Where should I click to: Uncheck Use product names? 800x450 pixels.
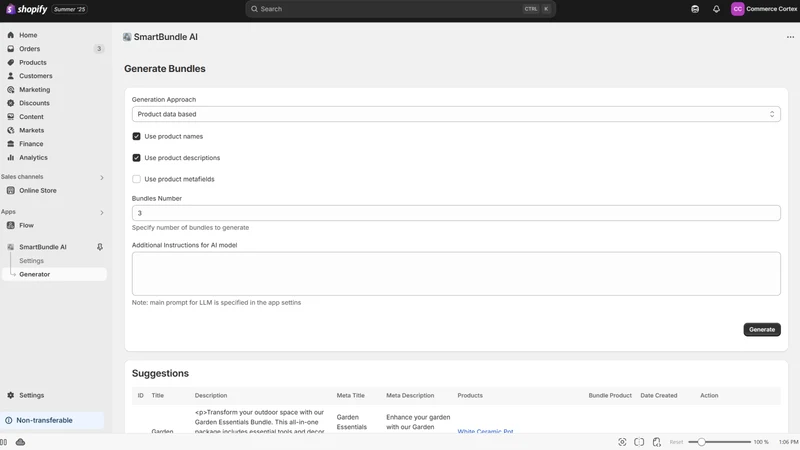[x=136, y=136]
